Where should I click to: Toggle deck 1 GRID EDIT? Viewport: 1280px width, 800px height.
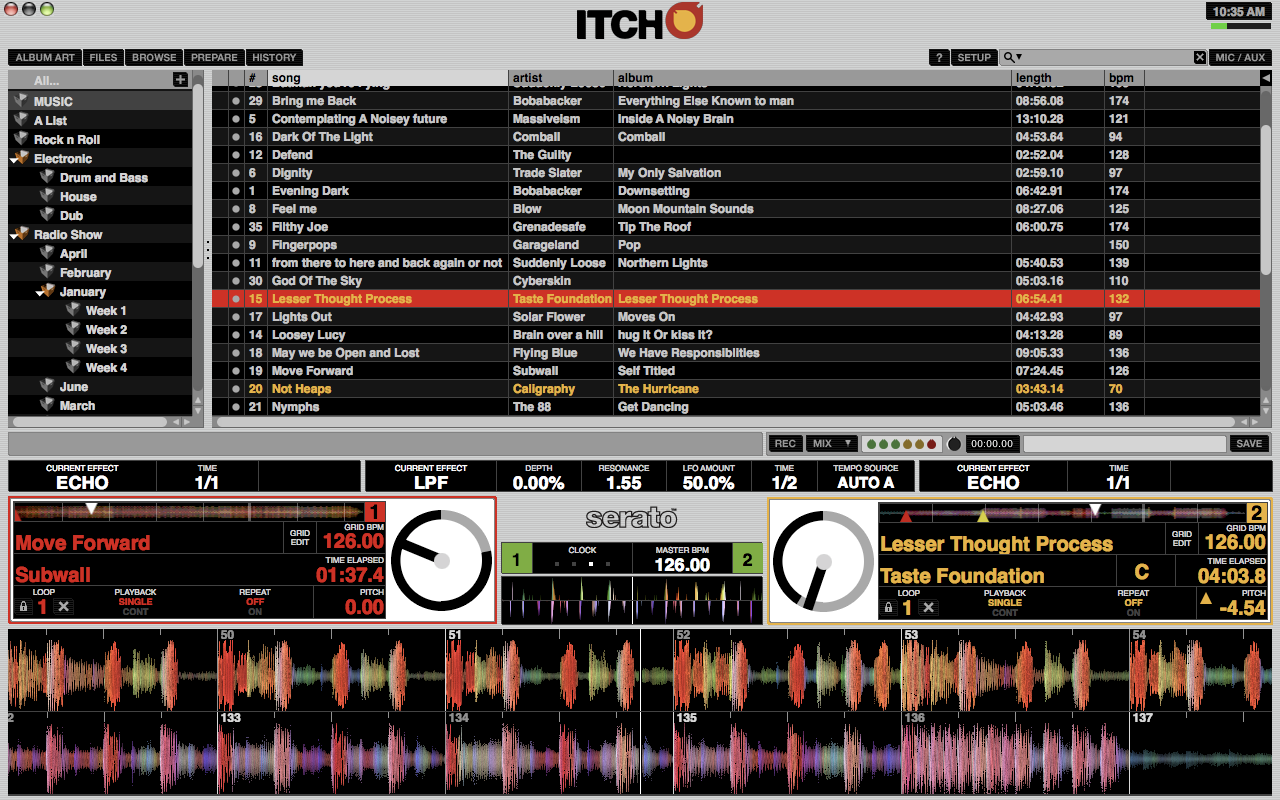(x=299, y=538)
